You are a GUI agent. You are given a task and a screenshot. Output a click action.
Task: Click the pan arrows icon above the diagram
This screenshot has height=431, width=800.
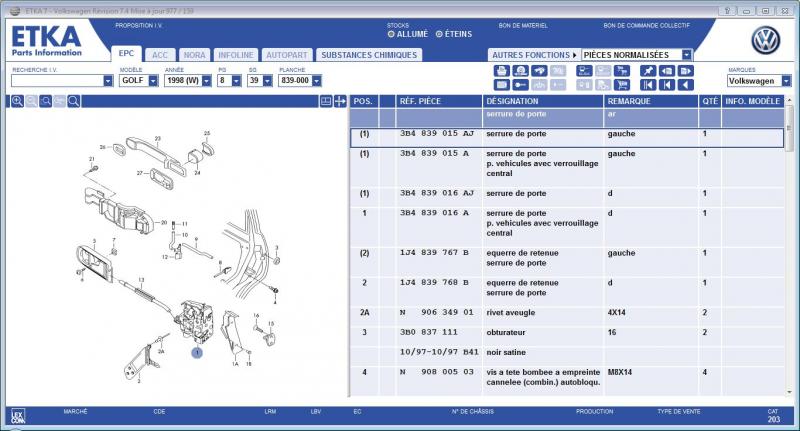coord(340,101)
